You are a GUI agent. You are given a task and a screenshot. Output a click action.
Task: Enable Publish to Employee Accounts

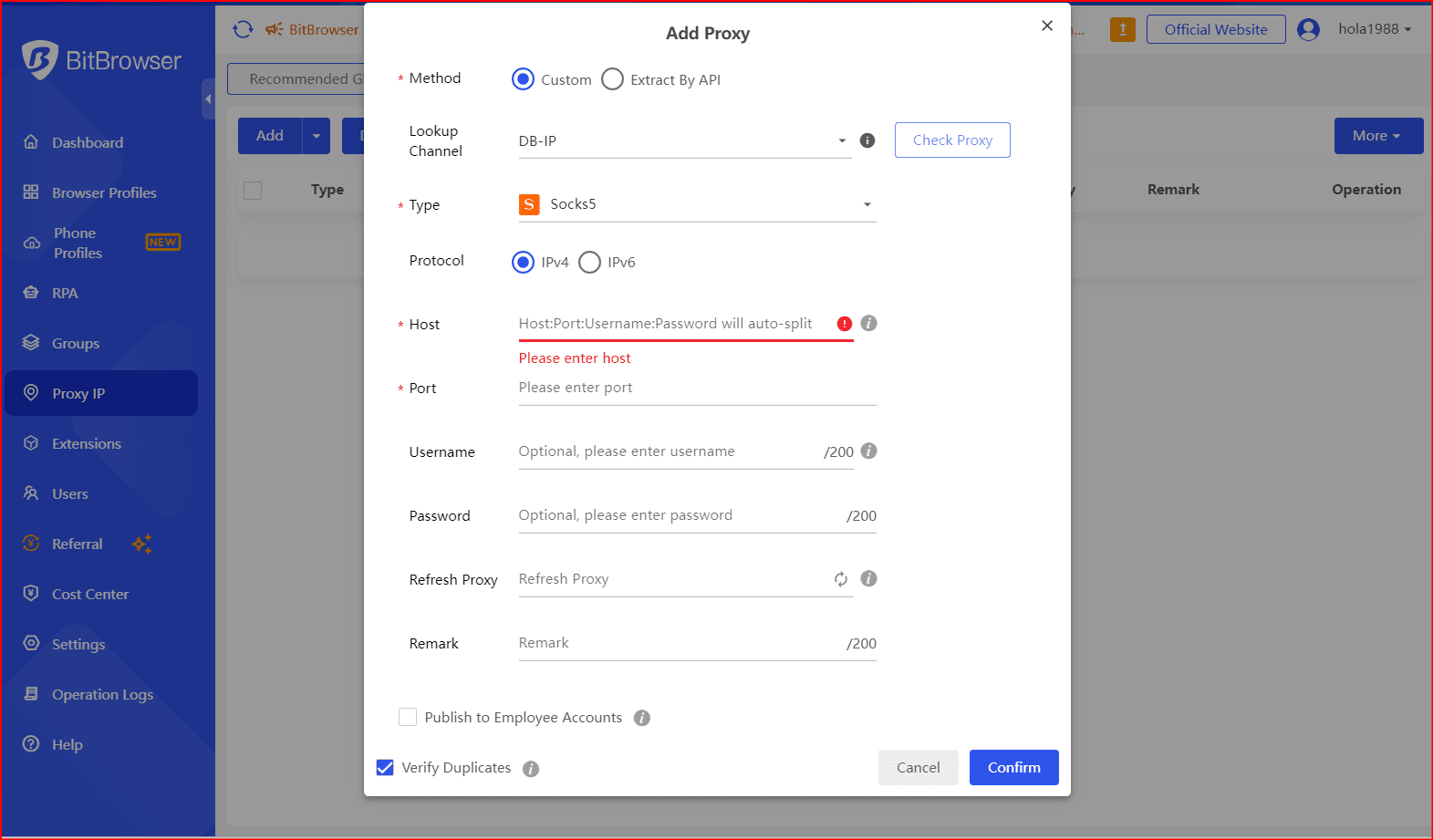408,717
